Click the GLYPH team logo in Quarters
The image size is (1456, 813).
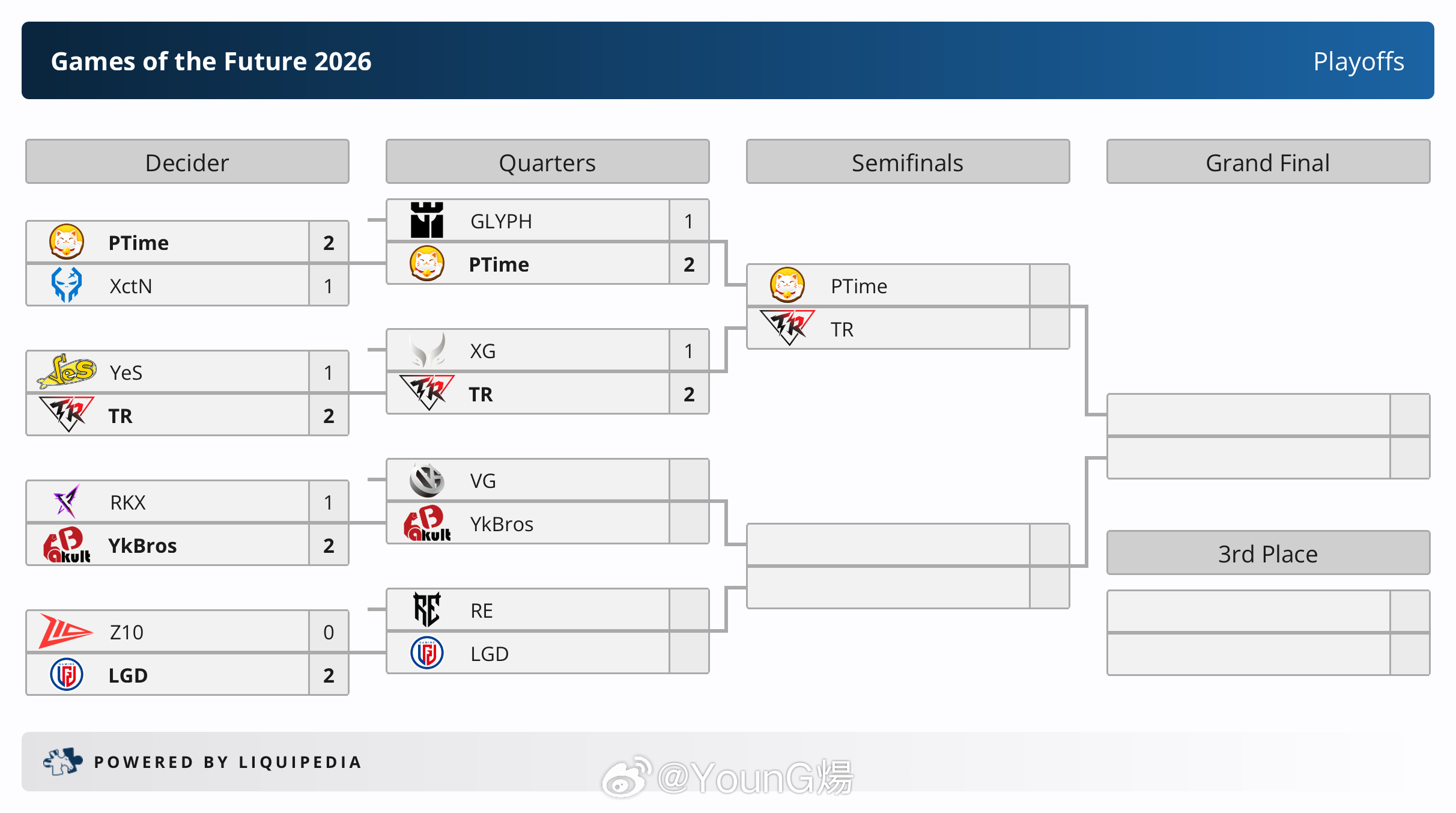[426, 221]
